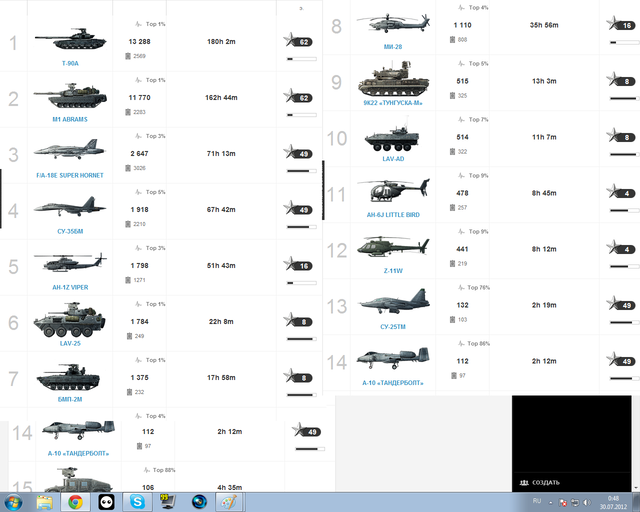Click the star badge in the AH-1Z VIPER row
Viewport: 640px width, 512px height.
298,265
